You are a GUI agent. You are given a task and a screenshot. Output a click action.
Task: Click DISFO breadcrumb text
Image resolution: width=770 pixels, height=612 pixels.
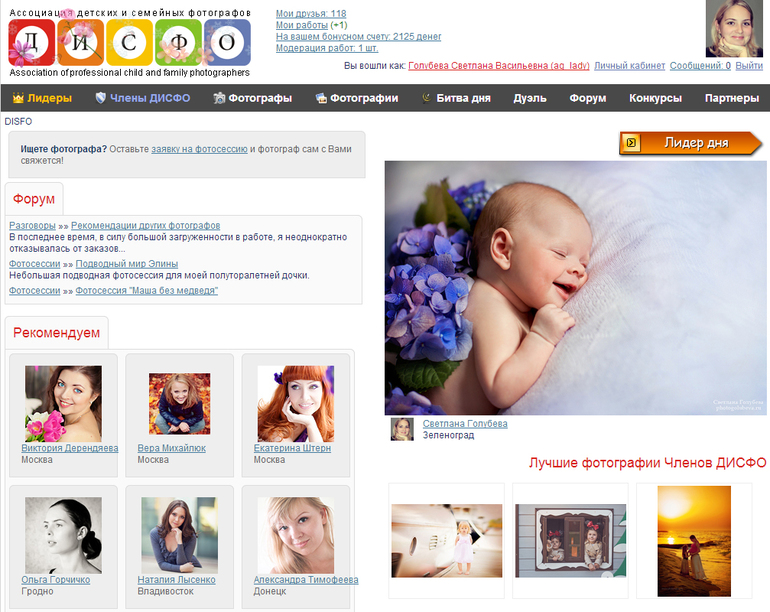[18, 121]
